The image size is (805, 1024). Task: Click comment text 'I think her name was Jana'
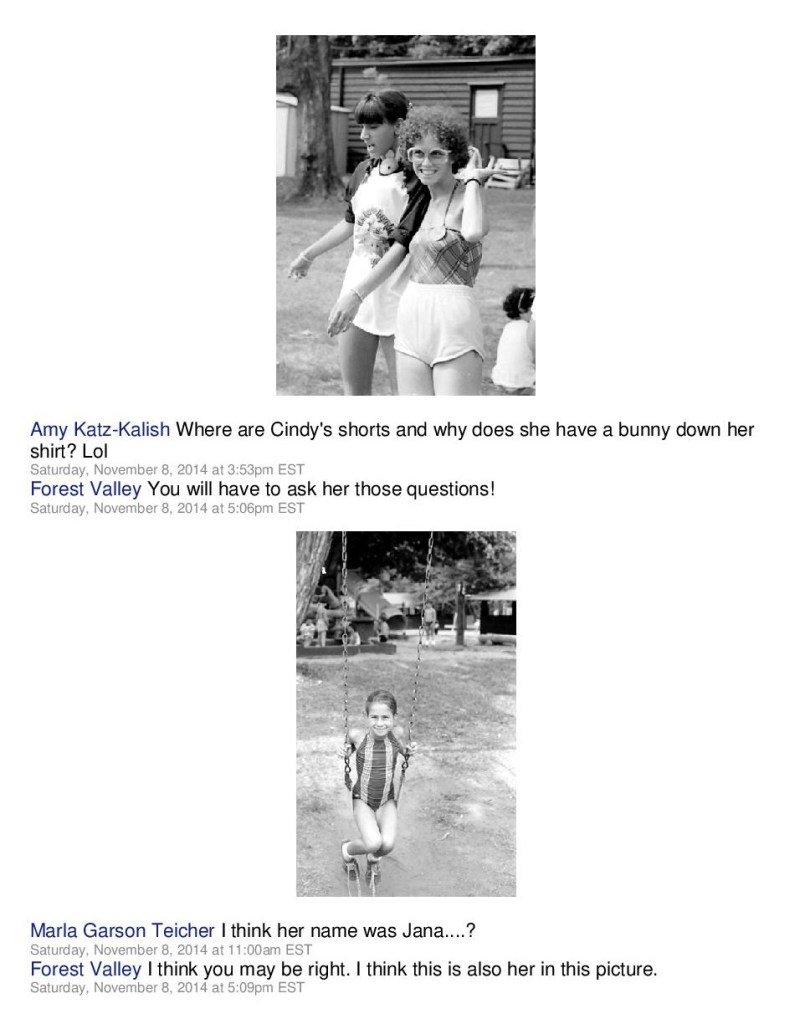coord(348,930)
